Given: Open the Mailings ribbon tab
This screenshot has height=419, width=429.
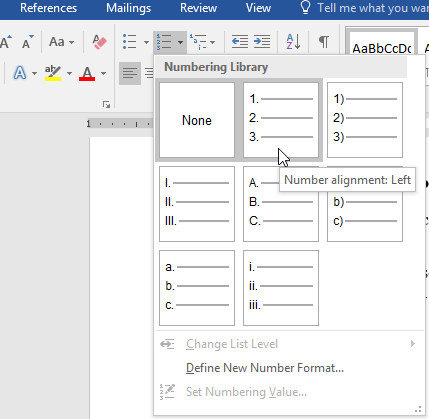Looking at the screenshot, I should coord(128,8).
